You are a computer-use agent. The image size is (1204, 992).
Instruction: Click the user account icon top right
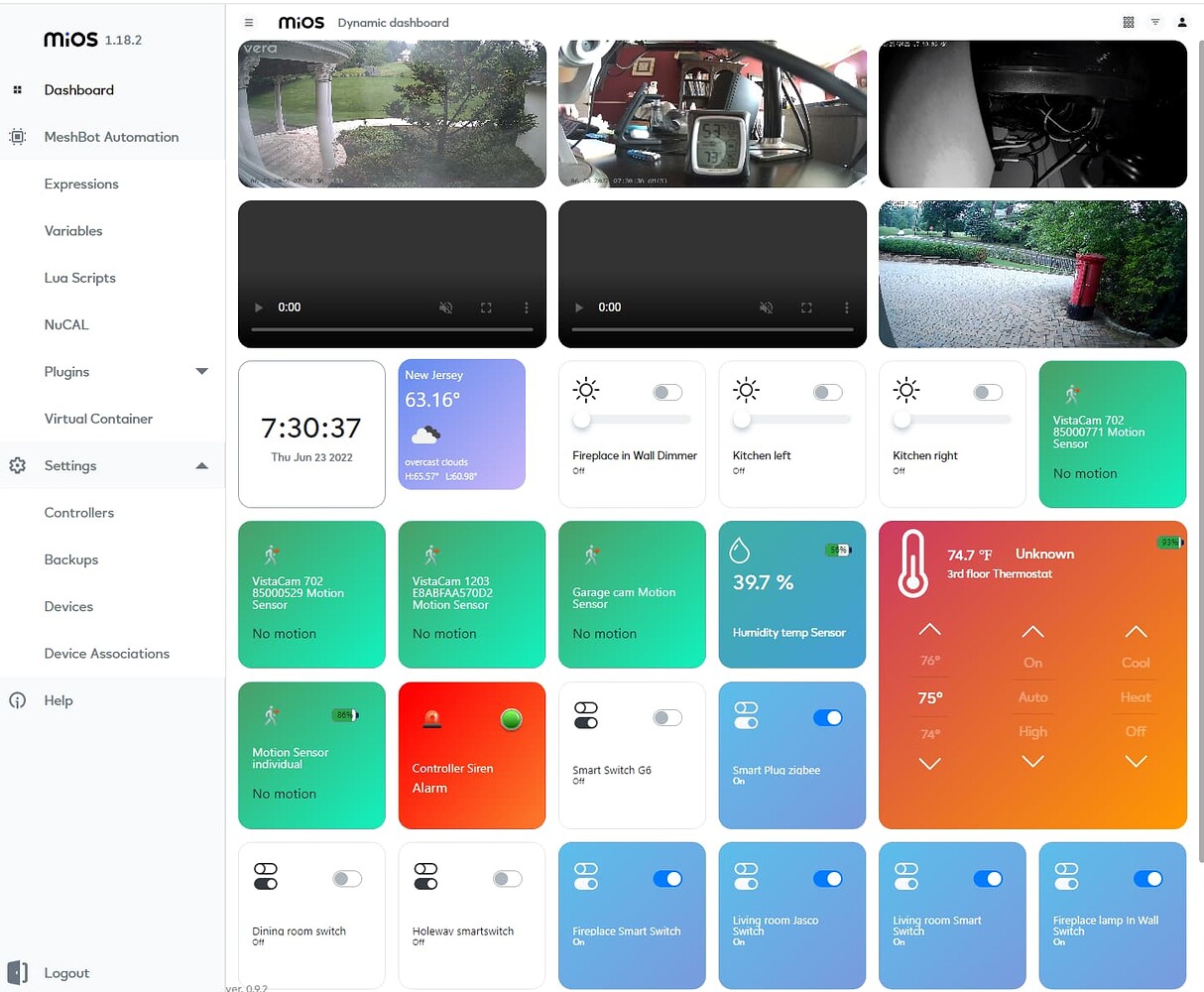click(1181, 22)
